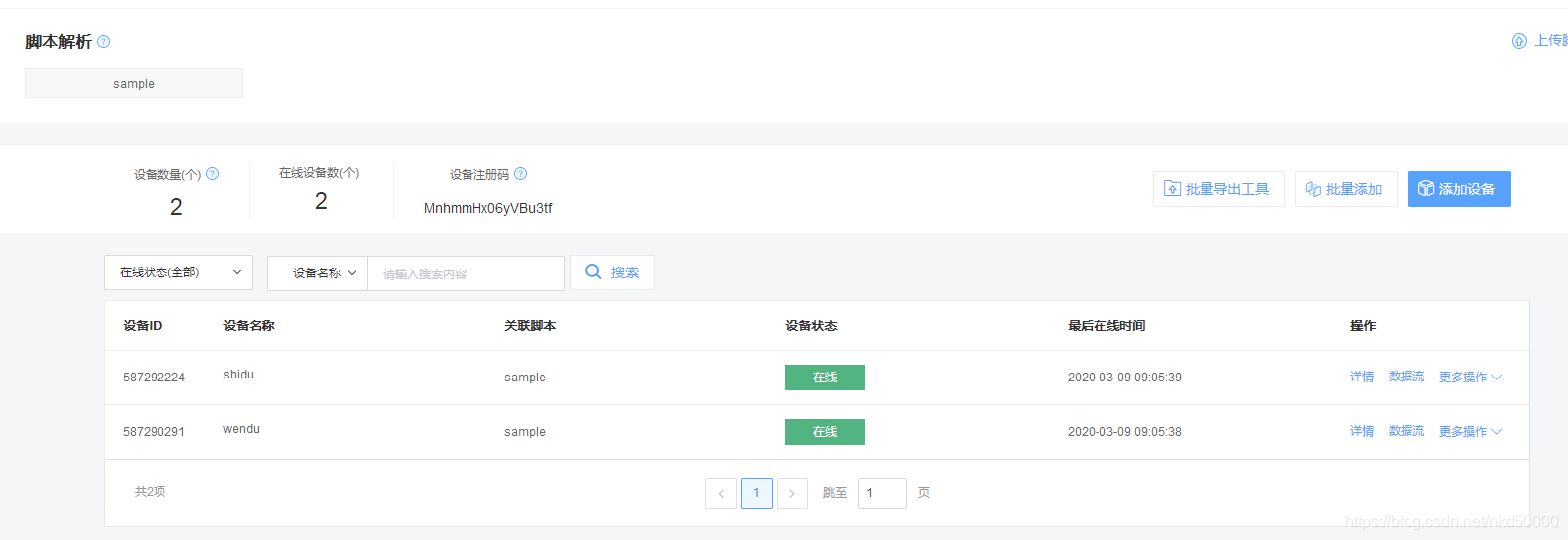This screenshot has height=540, width=1568.
Task: Open help icon beside 设备注册码
Action: pos(521,174)
